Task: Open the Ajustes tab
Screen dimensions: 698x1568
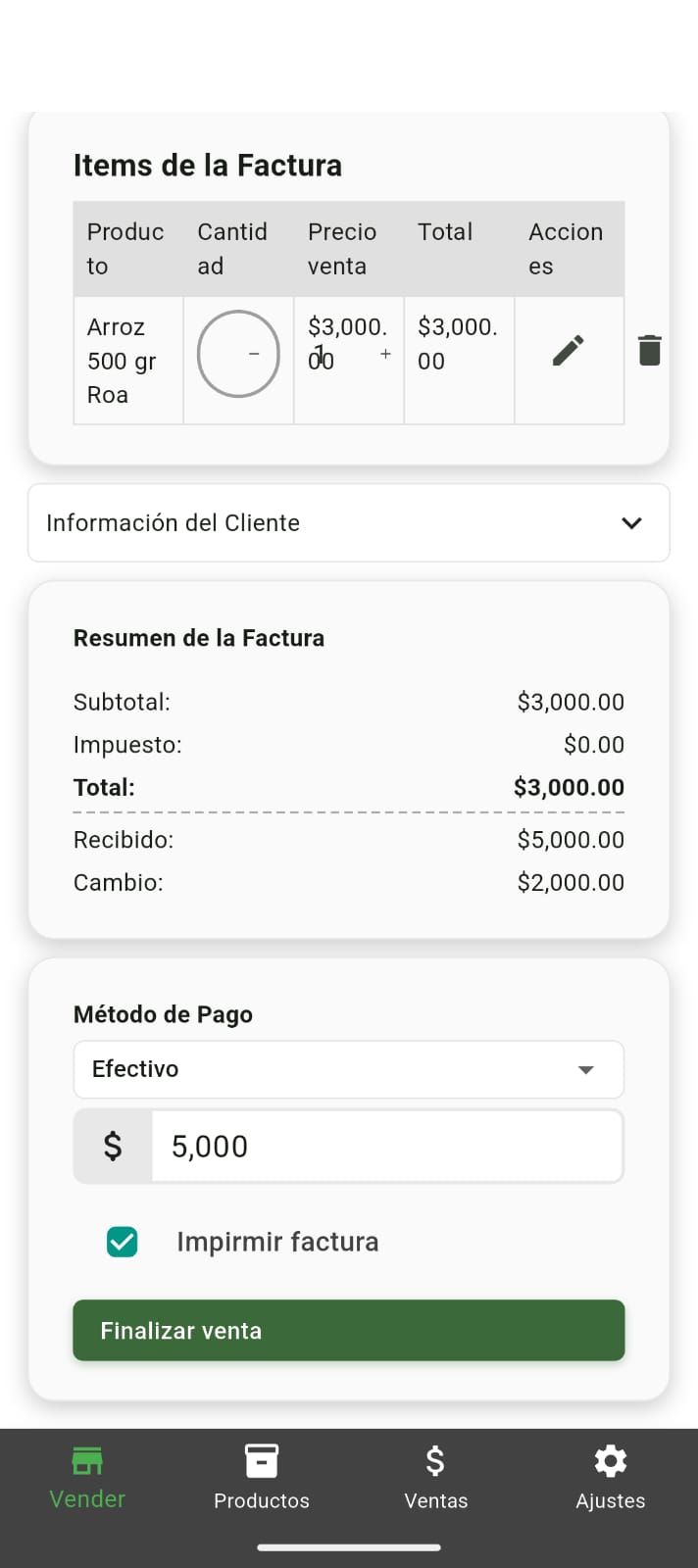Action: [x=610, y=1477]
